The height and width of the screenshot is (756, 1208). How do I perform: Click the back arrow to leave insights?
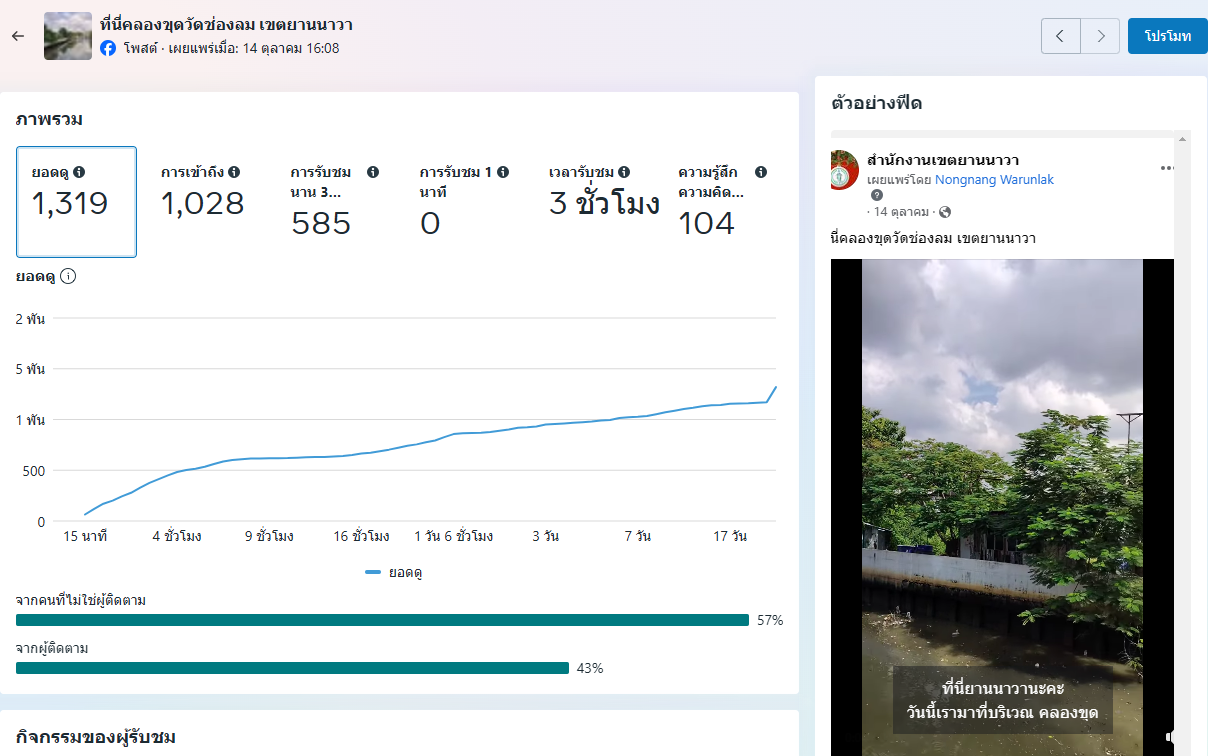point(17,36)
